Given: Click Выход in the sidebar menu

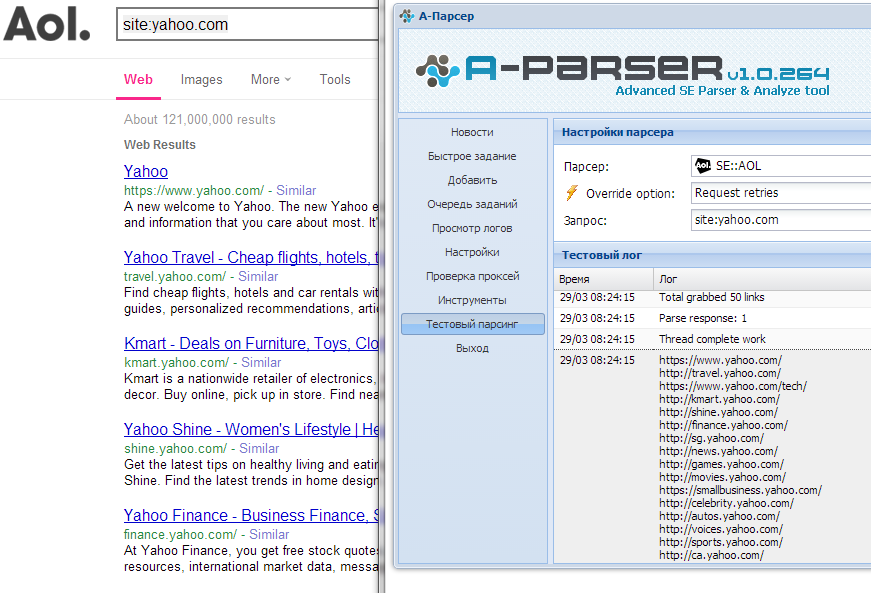Looking at the screenshot, I should [472, 348].
